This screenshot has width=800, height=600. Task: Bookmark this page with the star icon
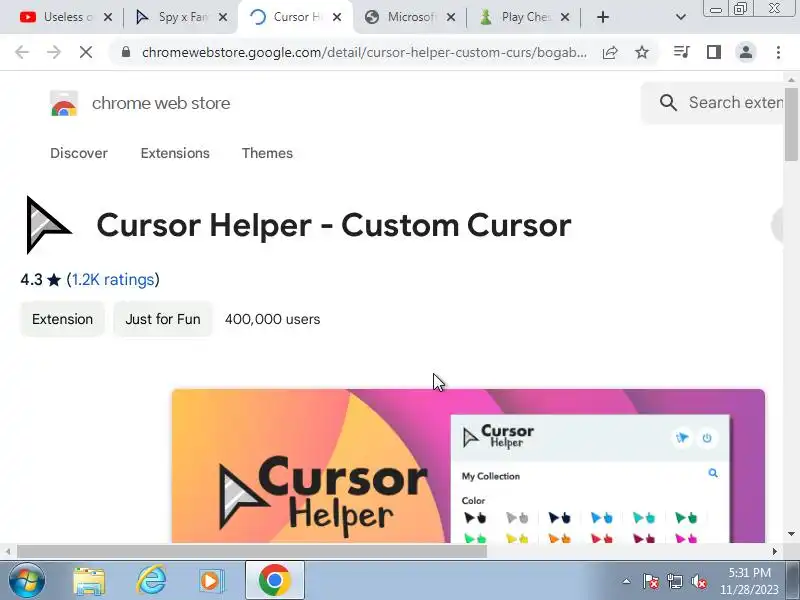642,52
